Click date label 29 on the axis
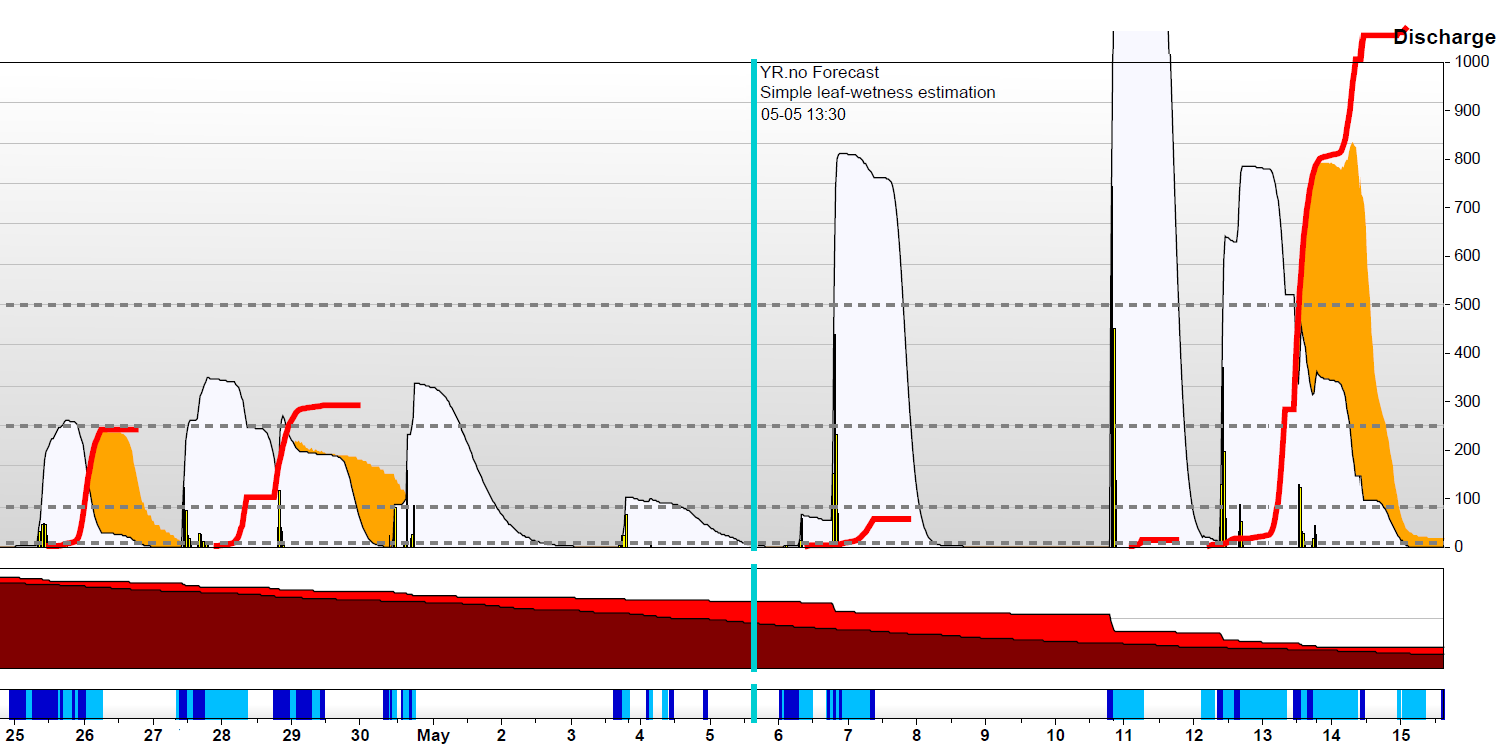 [291, 736]
